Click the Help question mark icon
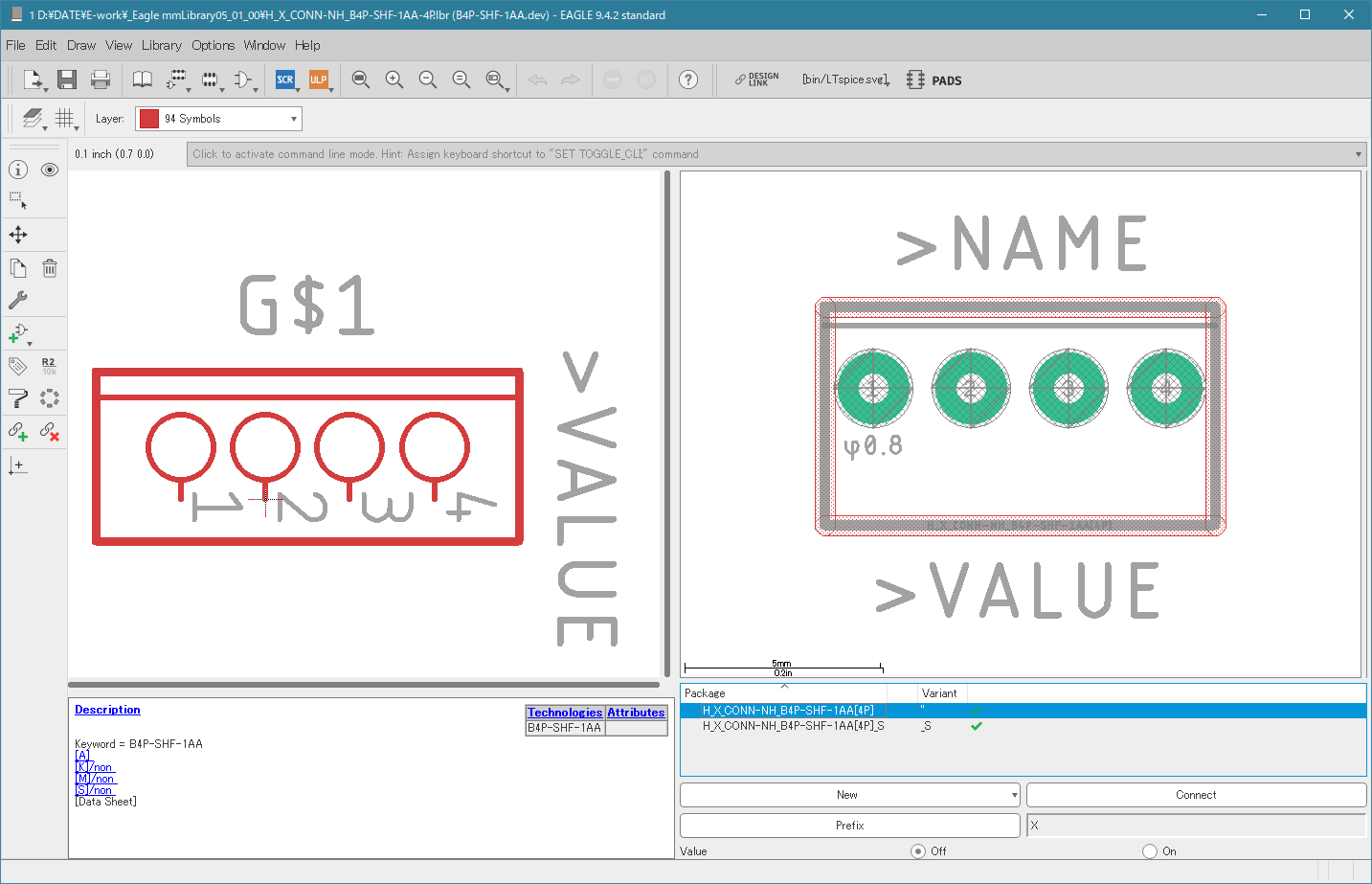Screen dimensions: 1372x884 coord(688,79)
